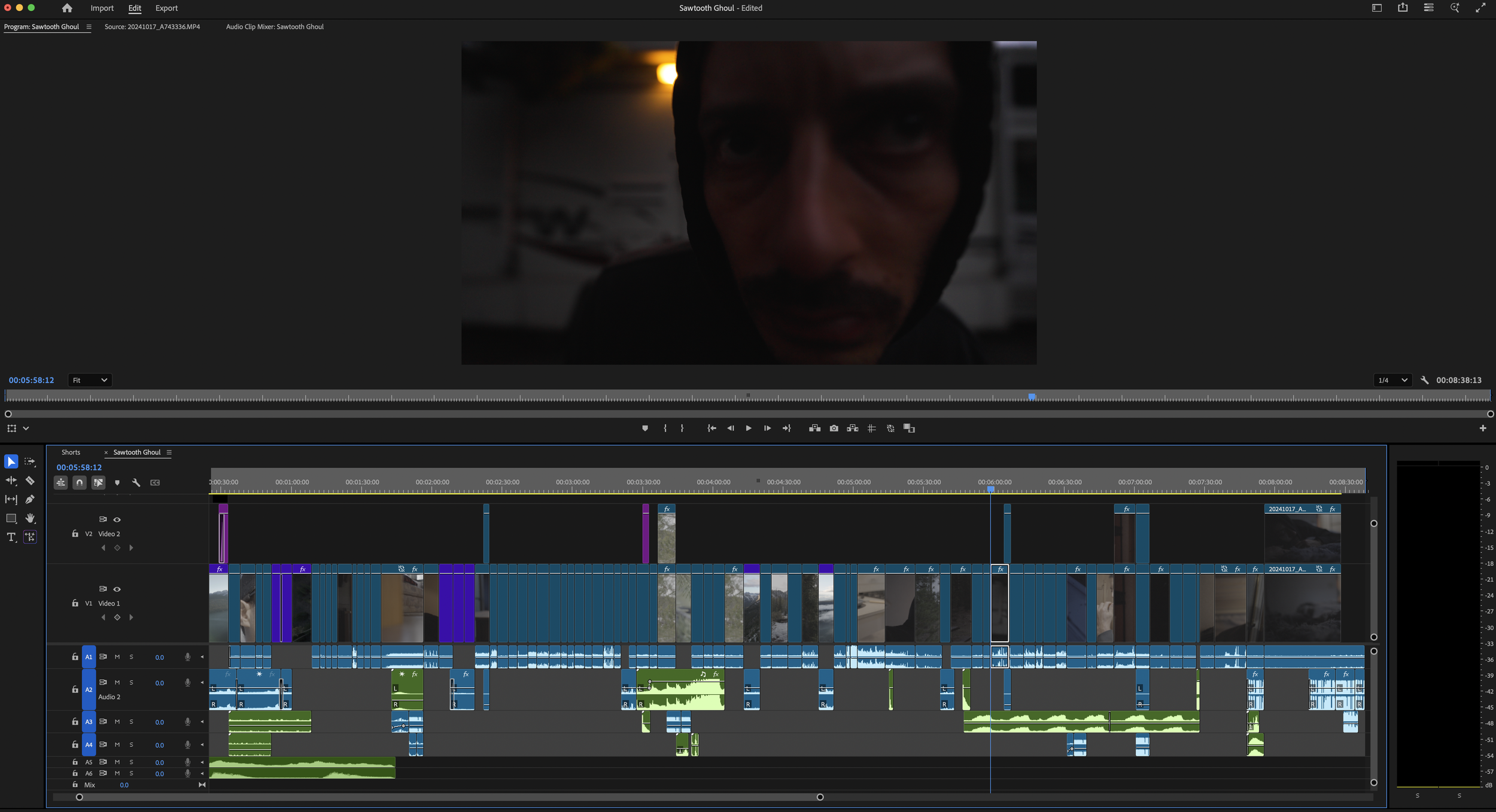Click the Import button in header
This screenshot has height=812, width=1496.
(x=102, y=8)
